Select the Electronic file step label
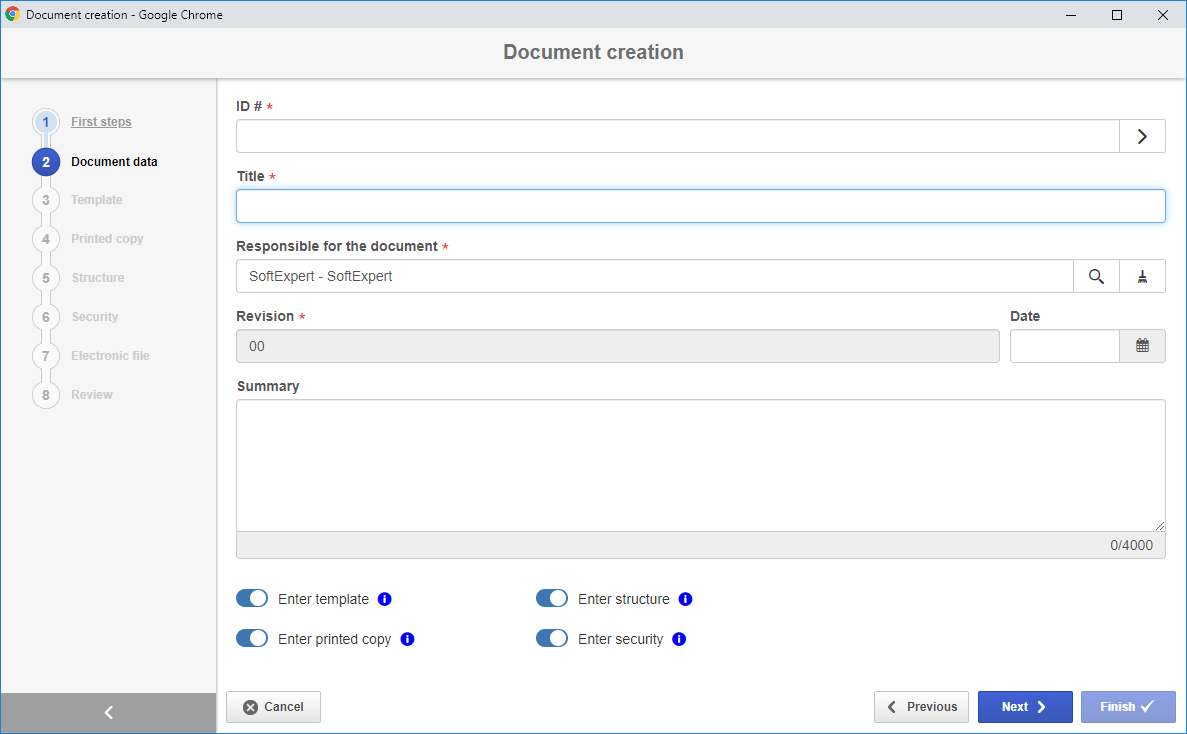The image size is (1187, 734). point(111,356)
